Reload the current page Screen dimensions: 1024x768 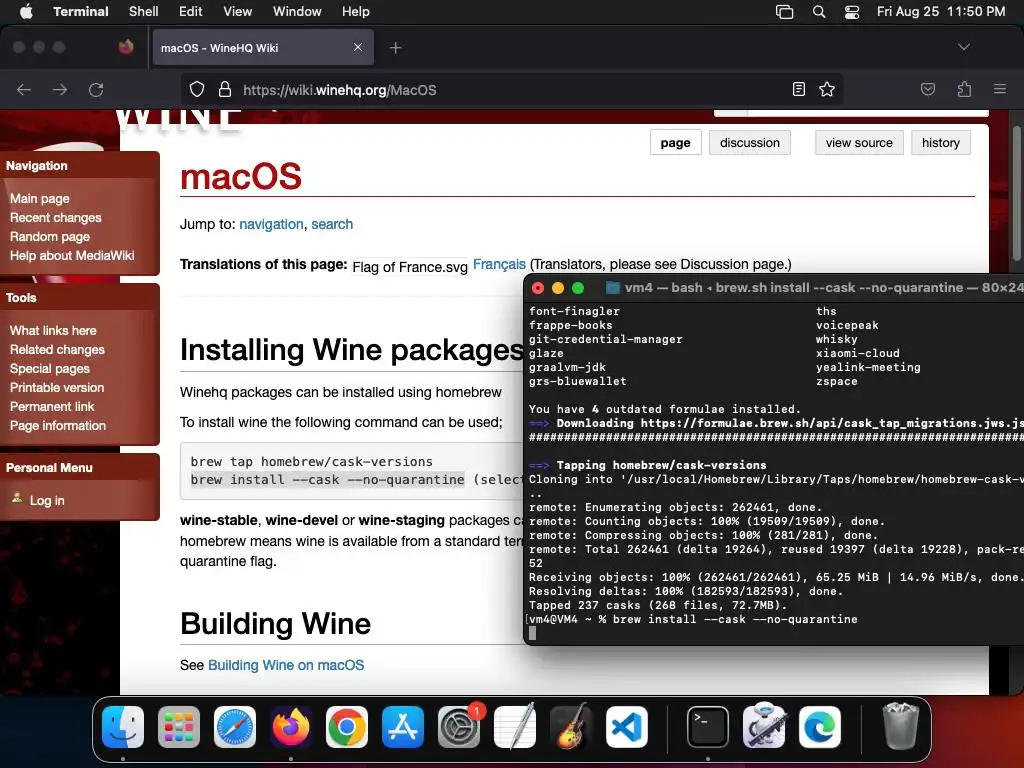tap(96, 89)
